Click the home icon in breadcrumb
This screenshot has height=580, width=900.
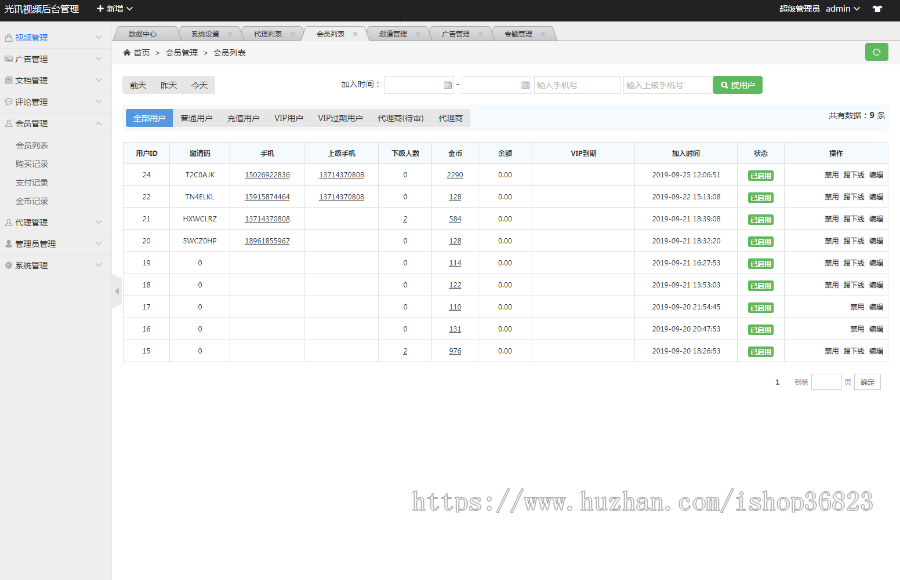point(127,52)
